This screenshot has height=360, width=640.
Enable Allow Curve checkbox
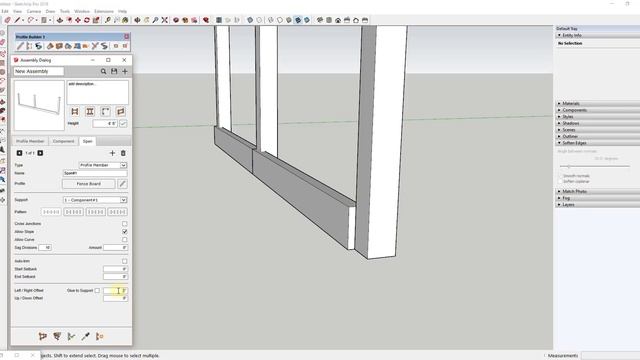124,240
